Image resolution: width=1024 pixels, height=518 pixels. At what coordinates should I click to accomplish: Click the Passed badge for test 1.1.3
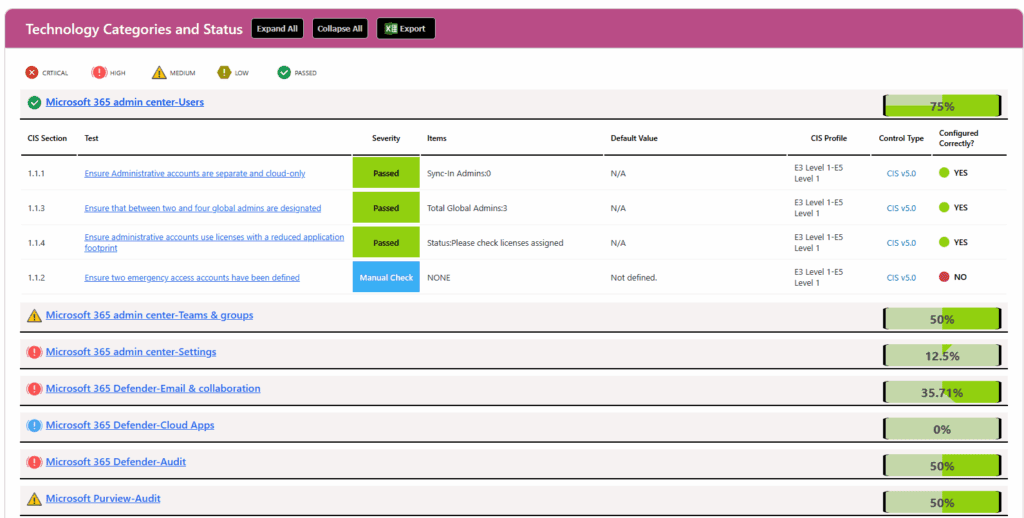[x=386, y=208]
